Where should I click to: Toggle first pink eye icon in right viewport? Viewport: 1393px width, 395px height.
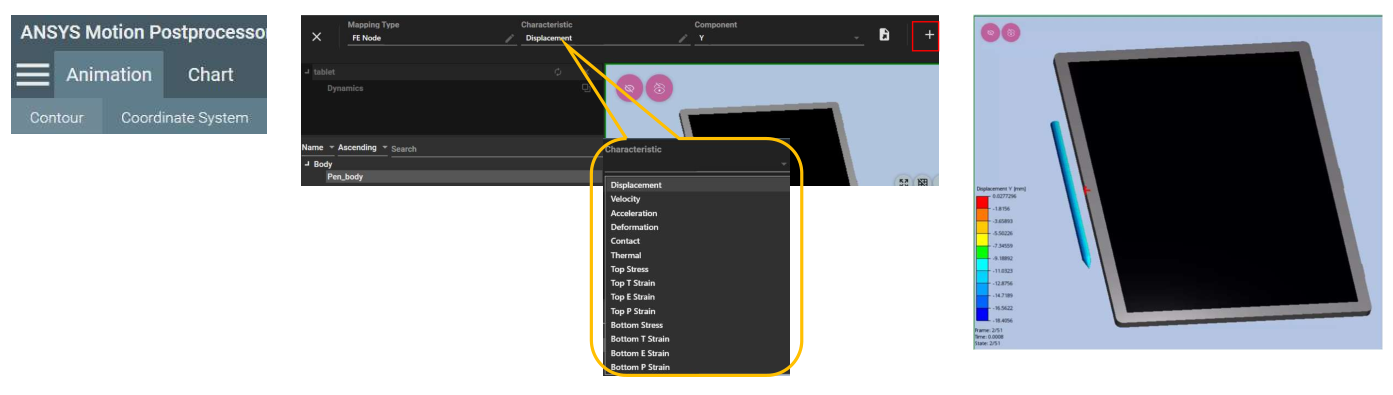coord(990,33)
